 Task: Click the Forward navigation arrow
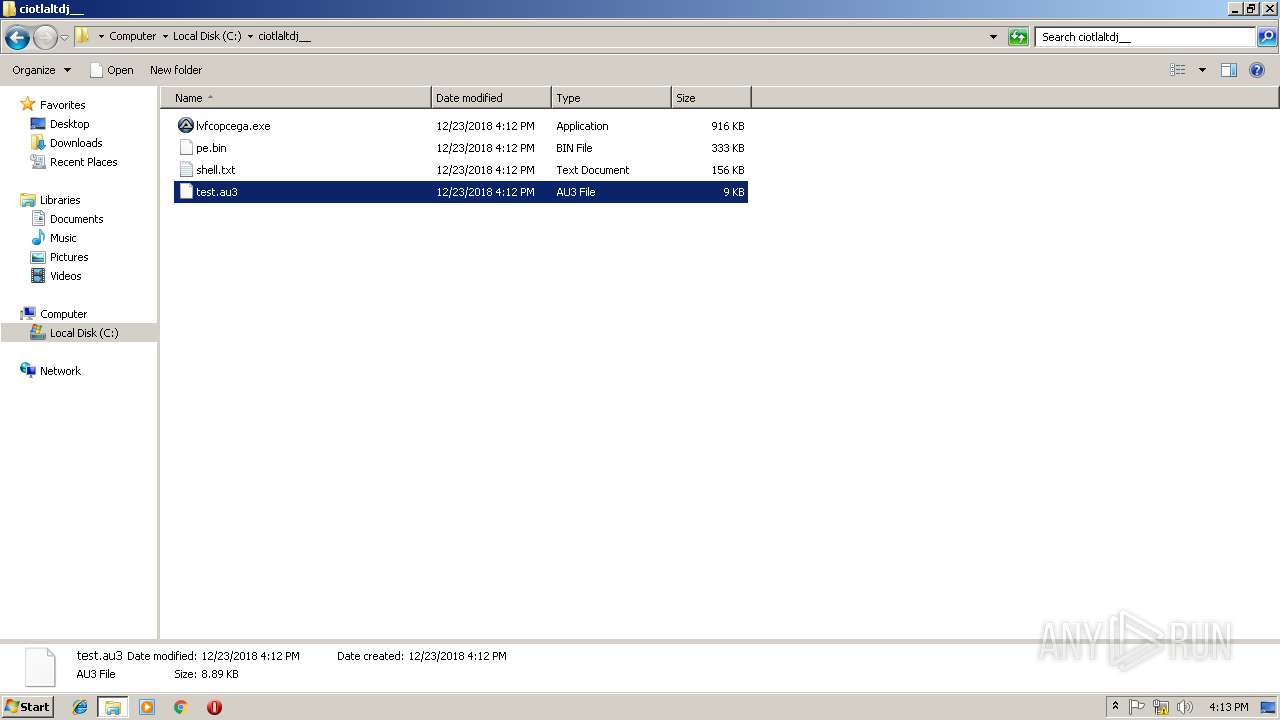[x=45, y=38]
